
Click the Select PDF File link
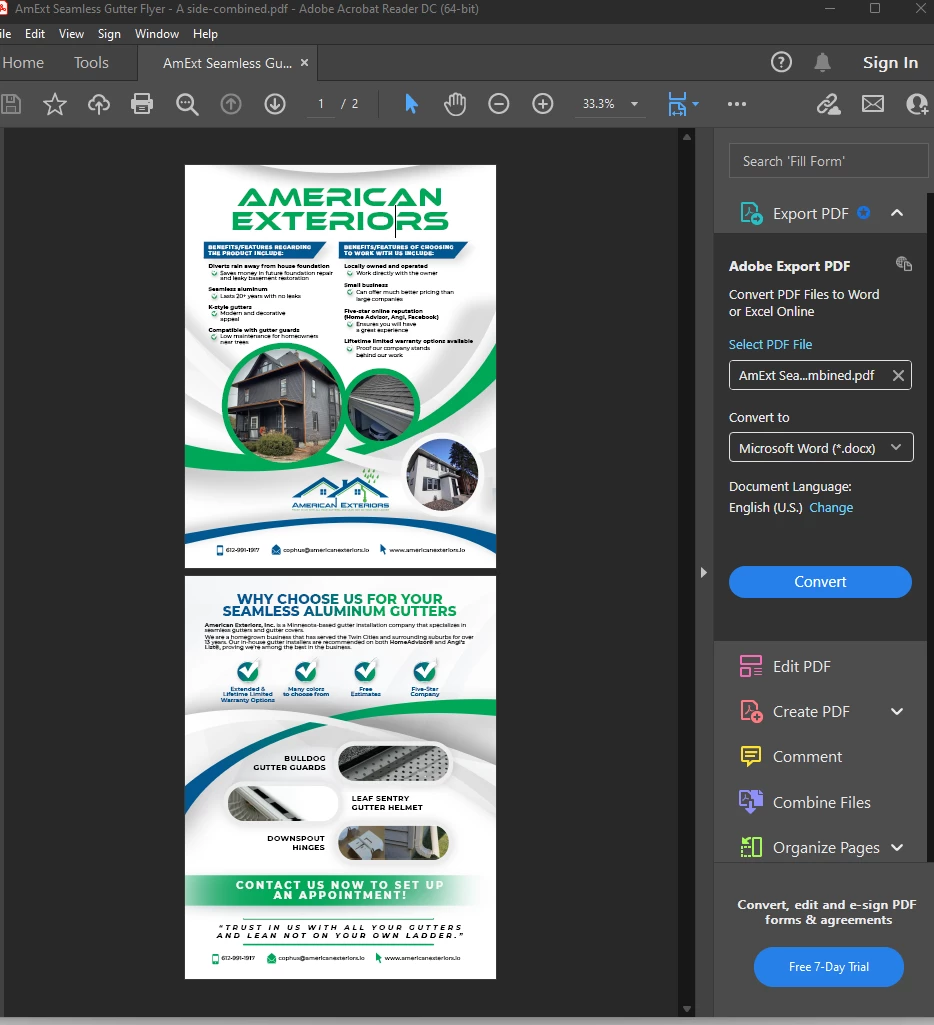(770, 344)
